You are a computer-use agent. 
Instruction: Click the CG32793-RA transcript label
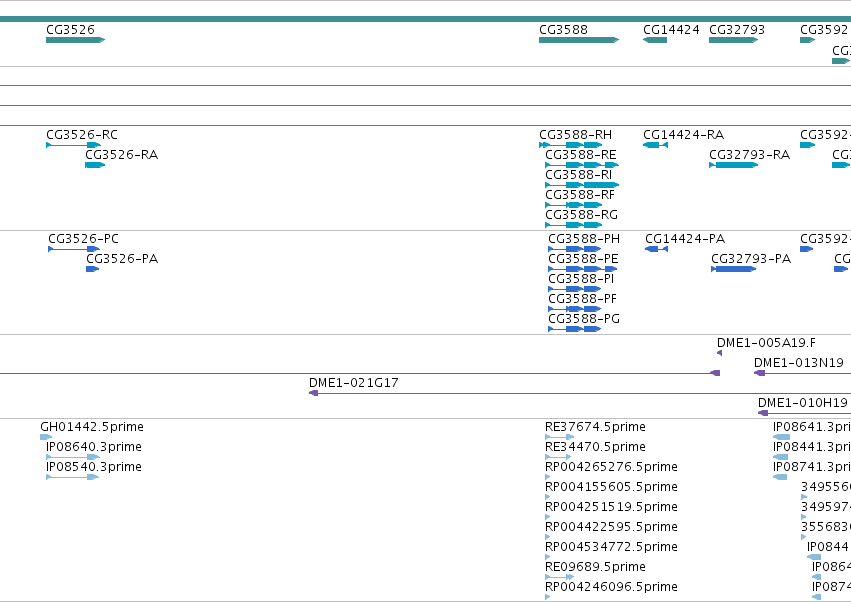click(x=750, y=155)
